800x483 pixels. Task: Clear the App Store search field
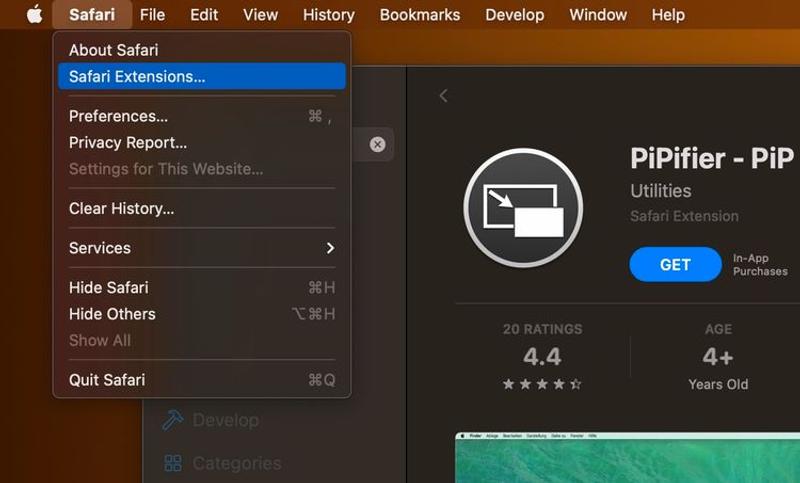(378, 144)
